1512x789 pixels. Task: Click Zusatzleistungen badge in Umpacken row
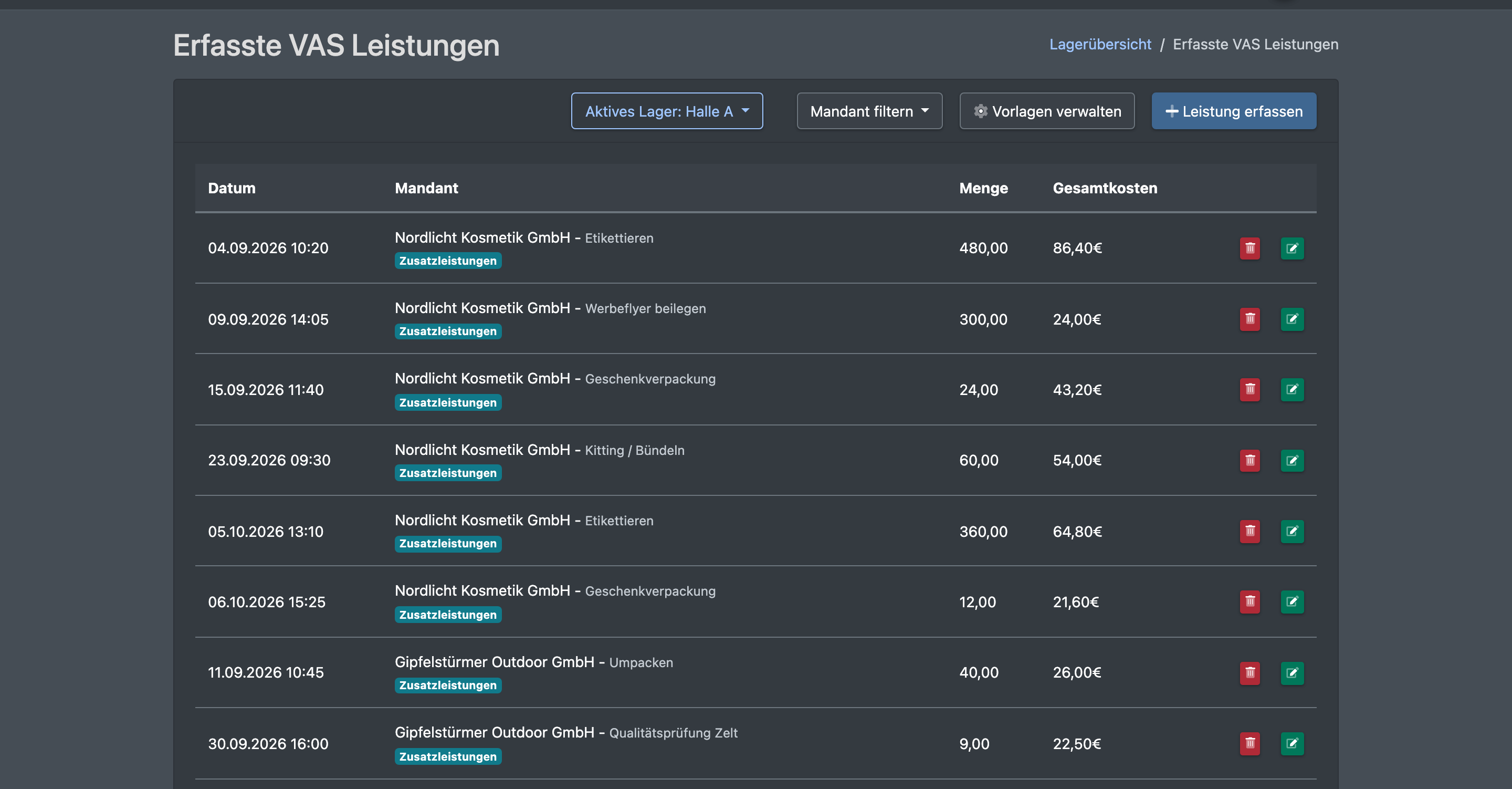[x=448, y=686]
